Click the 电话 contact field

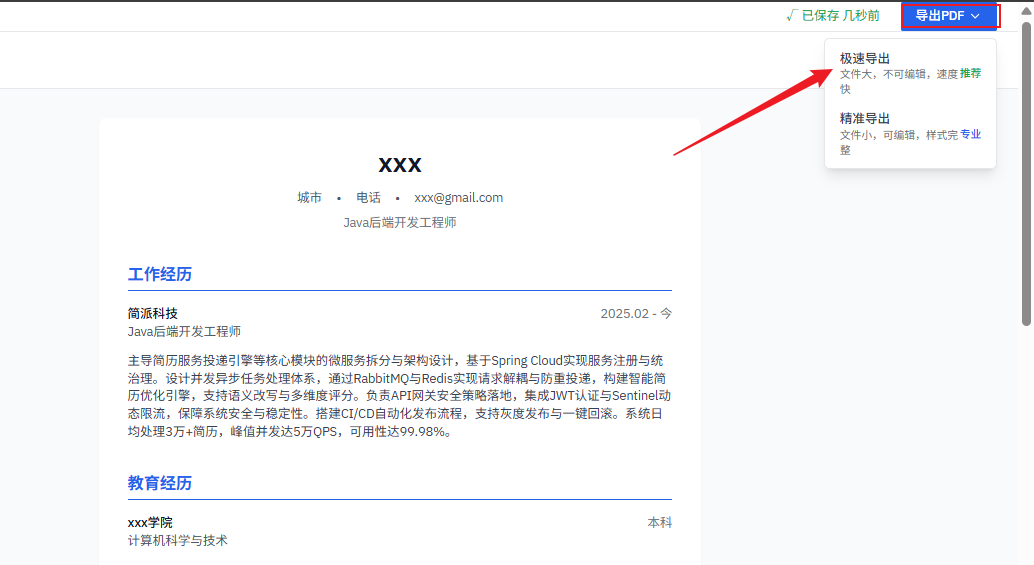(368, 198)
